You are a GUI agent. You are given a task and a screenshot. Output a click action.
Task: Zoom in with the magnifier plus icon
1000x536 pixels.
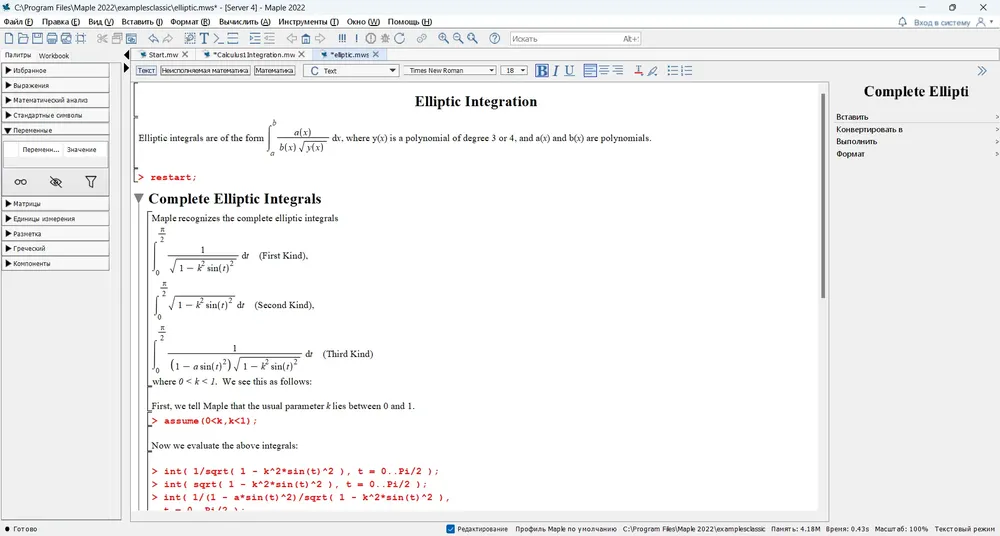(443, 38)
